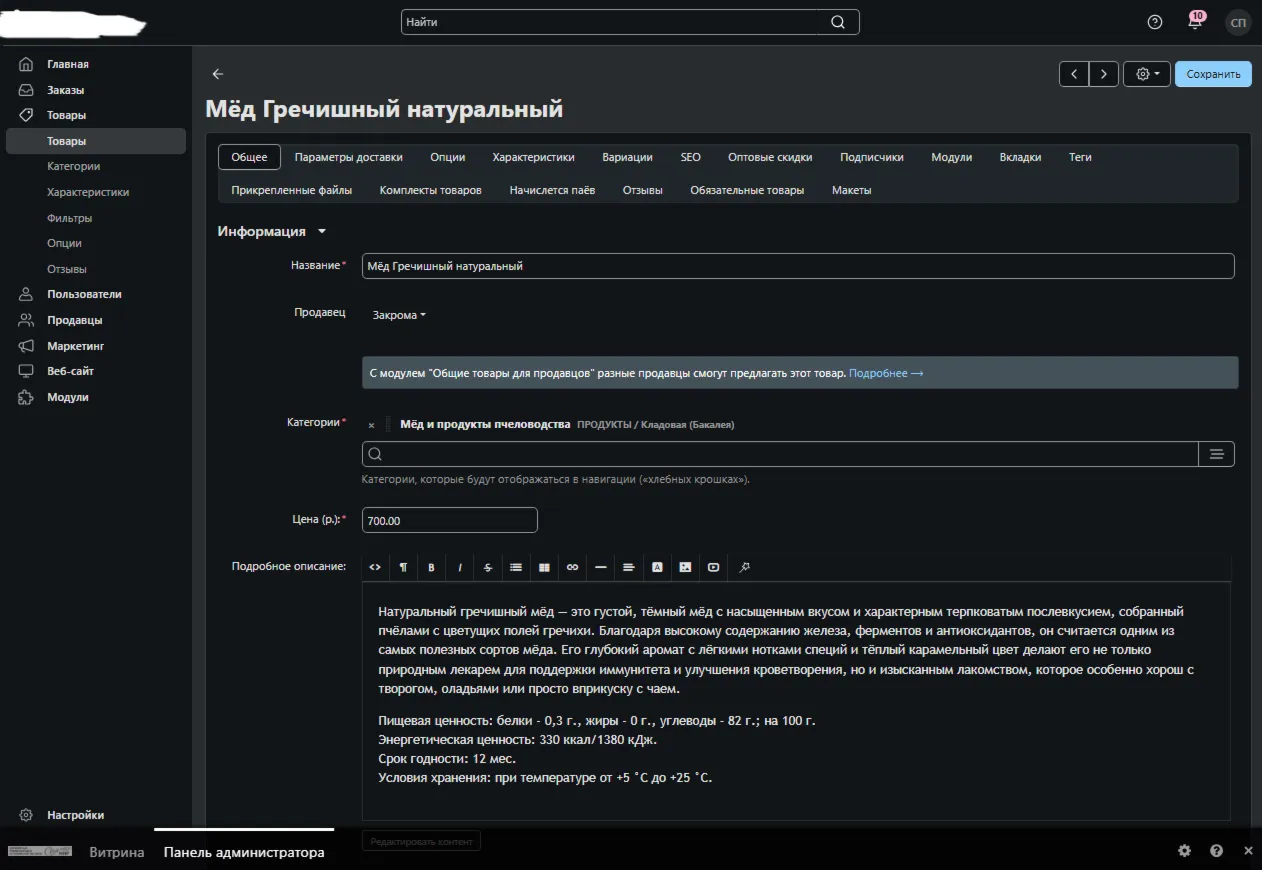Open bottom panel gear settings icon
Image resolution: width=1262 pixels, height=870 pixels.
pos(1184,851)
